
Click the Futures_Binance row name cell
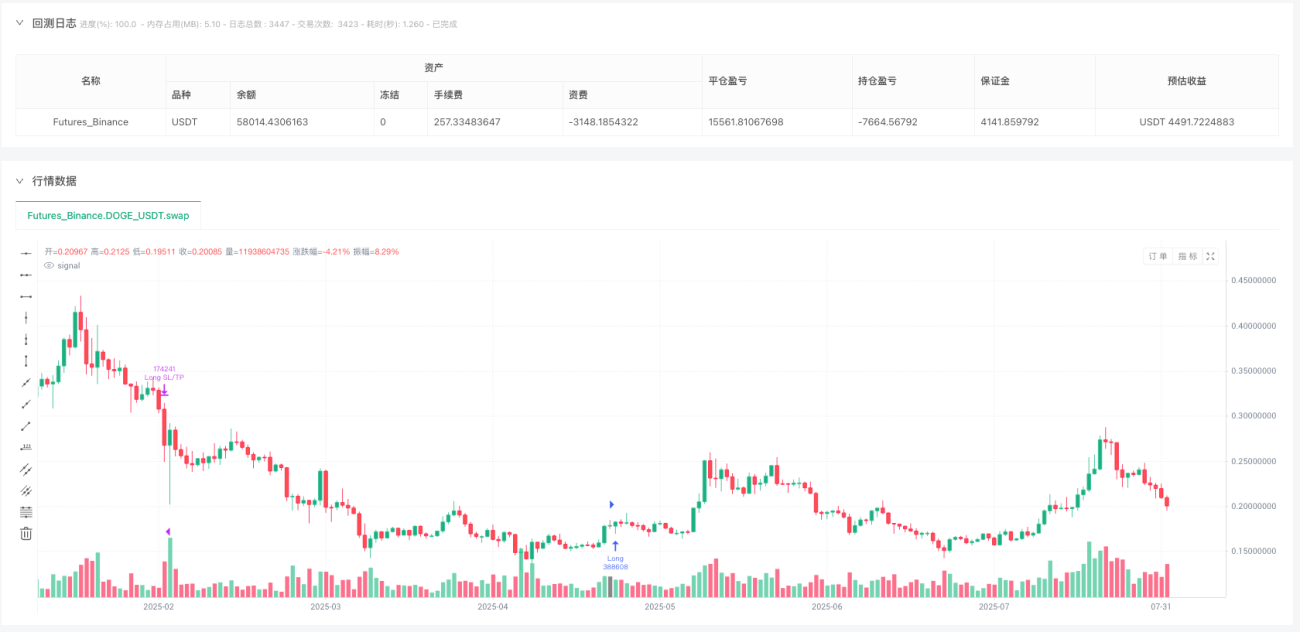pos(91,122)
